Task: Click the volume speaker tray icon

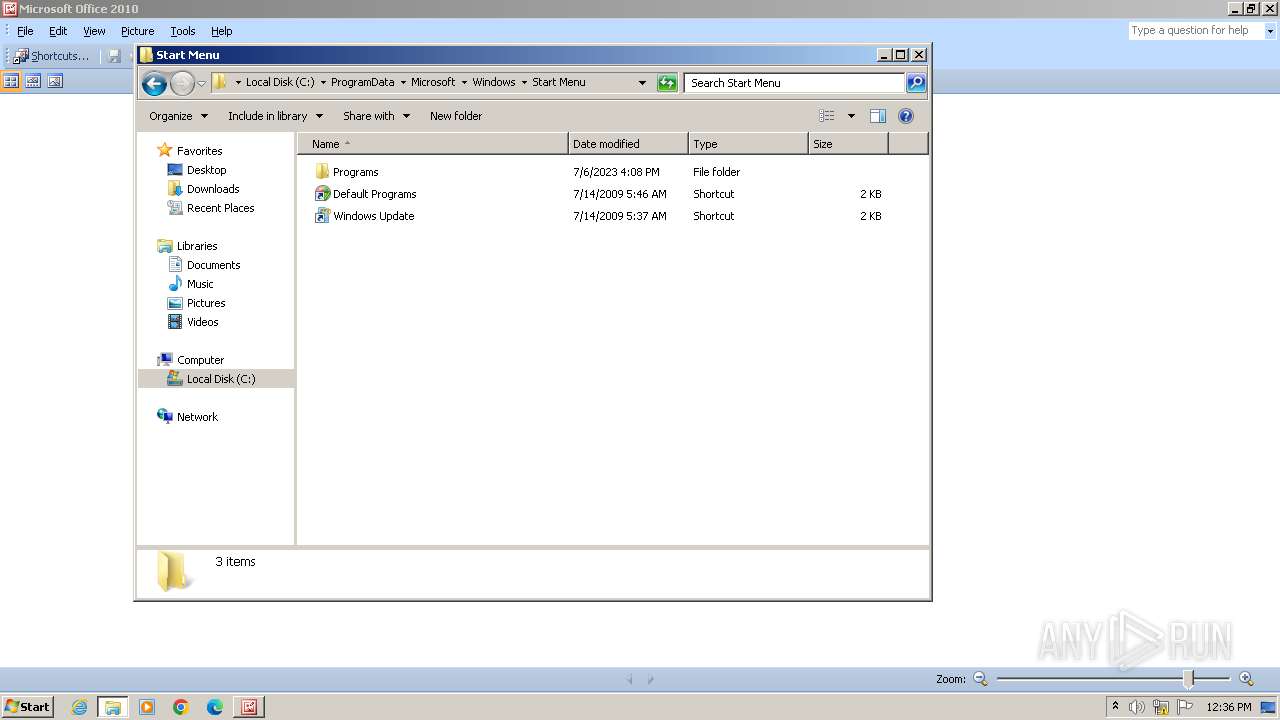Action: [x=1136, y=707]
